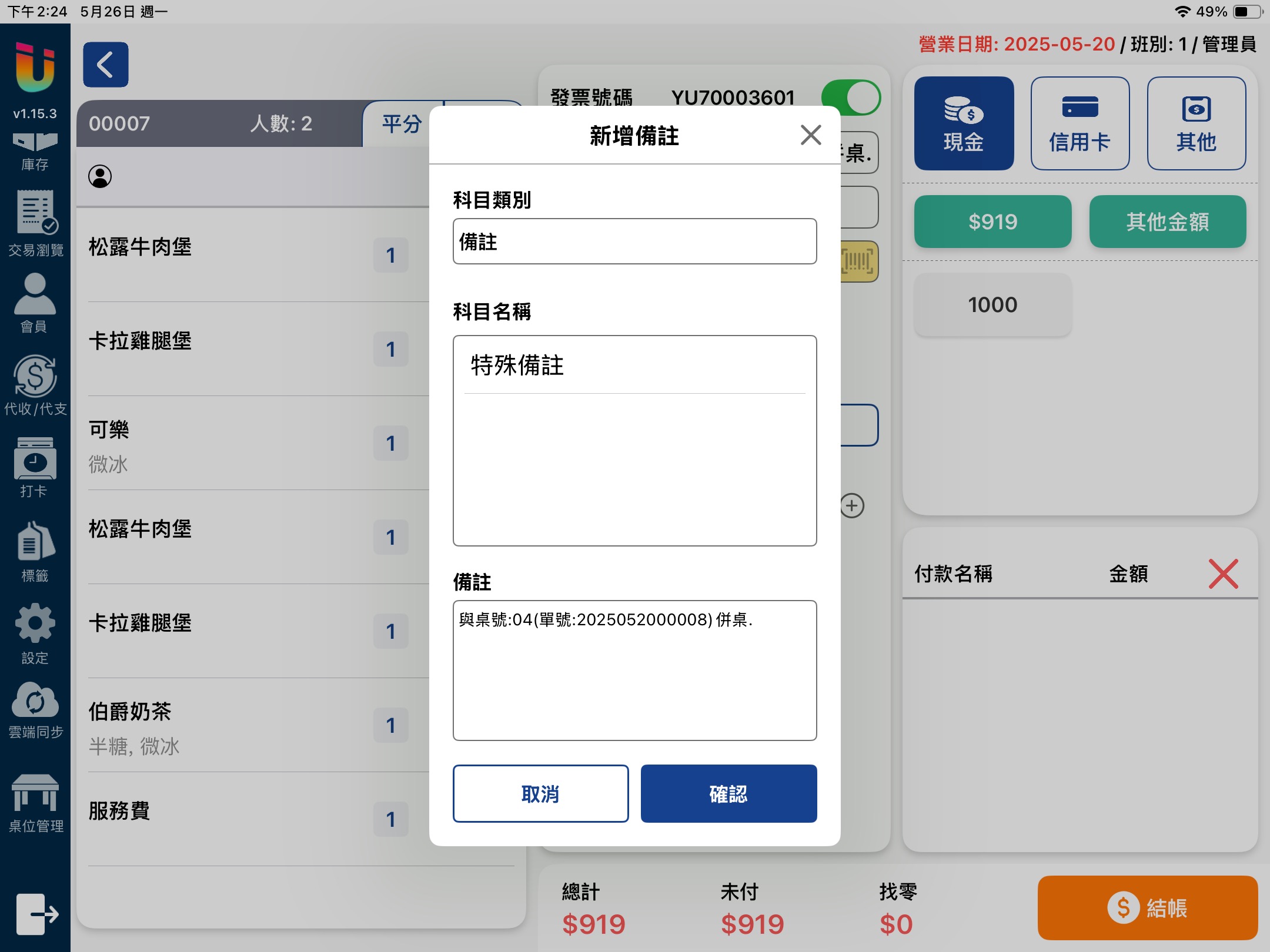Open the 庫存 inventory icon in sidebar

[x=35, y=150]
